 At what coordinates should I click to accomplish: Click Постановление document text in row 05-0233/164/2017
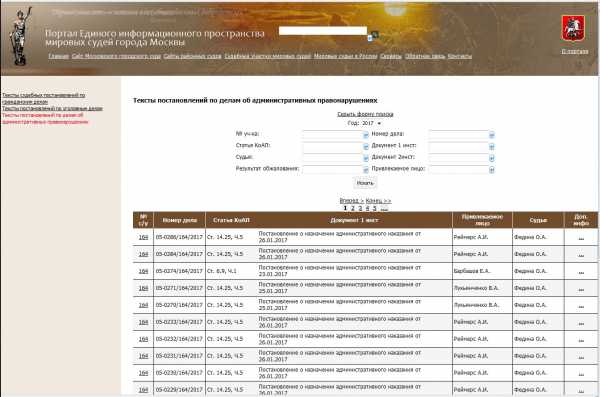pyautogui.click(x=340, y=322)
